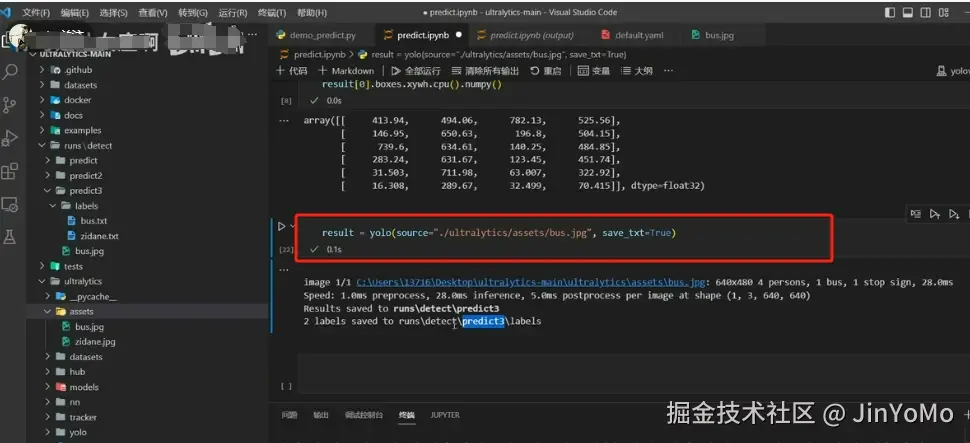
Task: Open output actions ellipsis for array output
Action: 284,121
